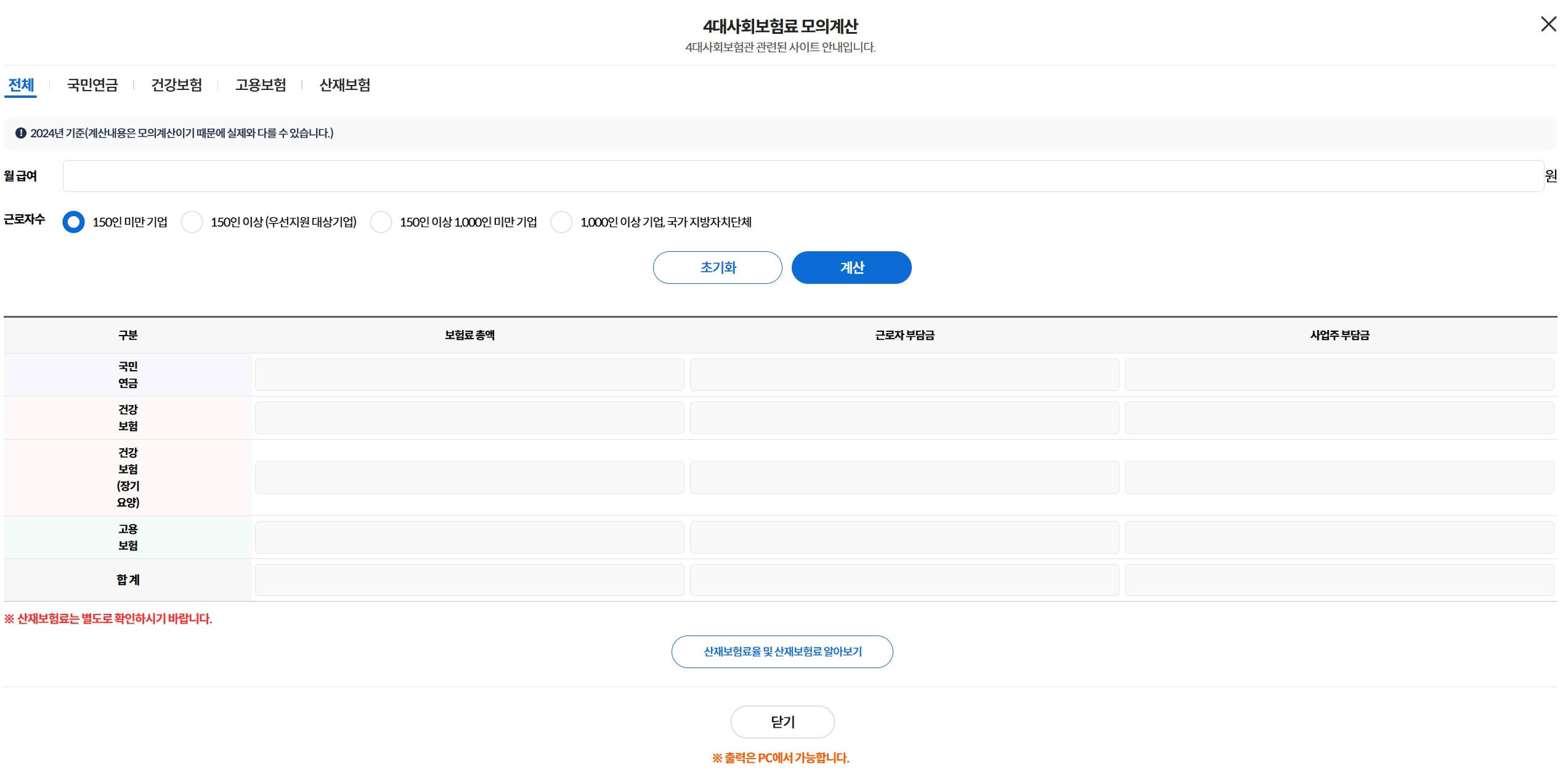Open the 건강보험 tab
This screenshot has height=774, width=1568.
(x=177, y=85)
